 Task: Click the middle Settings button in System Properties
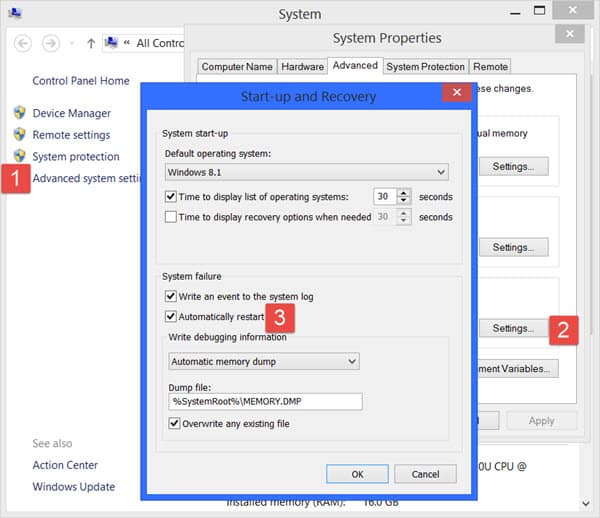tap(513, 247)
